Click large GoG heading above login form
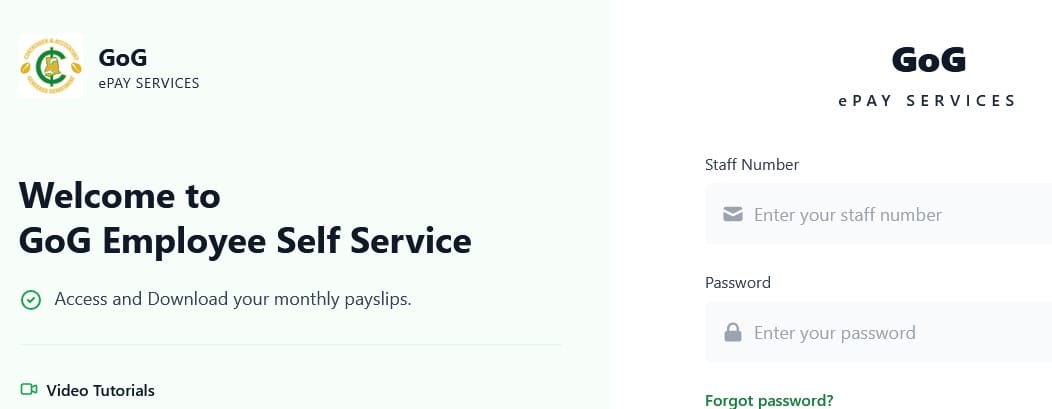The image size is (1052, 409). click(x=928, y=61)
